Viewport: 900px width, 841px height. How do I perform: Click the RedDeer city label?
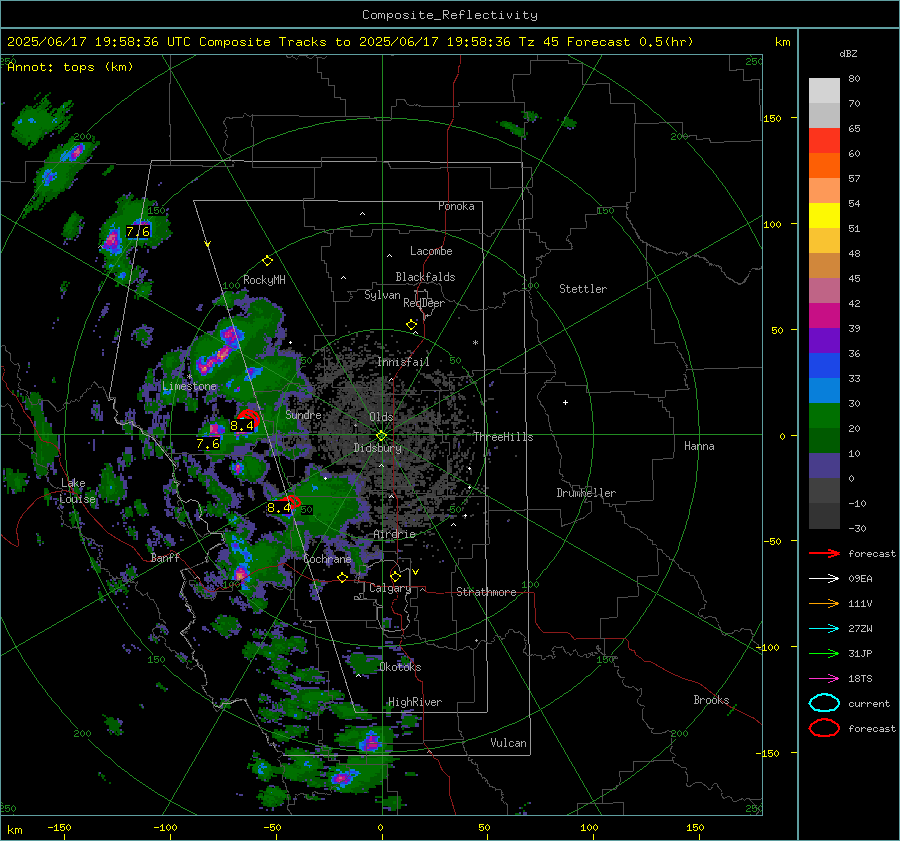coord(424,303)
